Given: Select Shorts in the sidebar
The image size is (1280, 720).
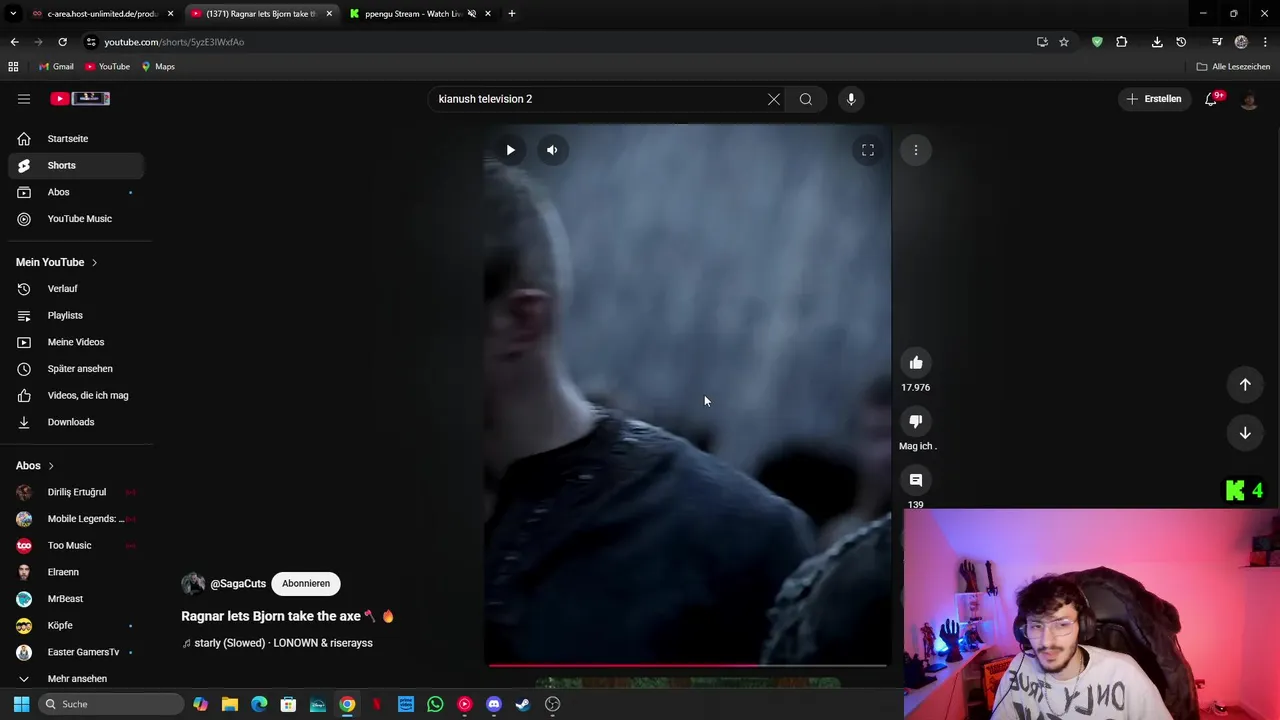Looking at the screenshot, I should 76,165.
